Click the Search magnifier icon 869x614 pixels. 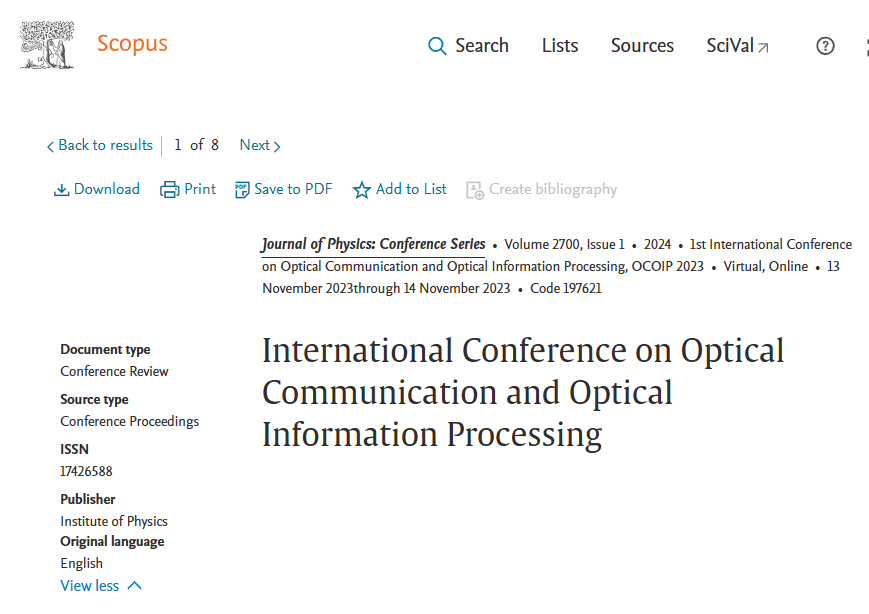[x=437, y=46]
